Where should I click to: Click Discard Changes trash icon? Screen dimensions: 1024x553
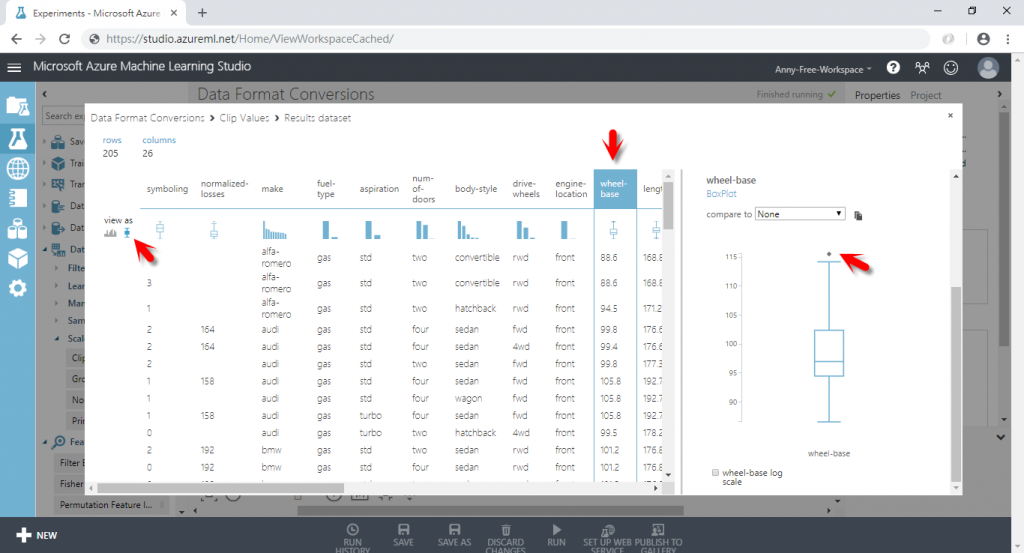click(505, 539)
